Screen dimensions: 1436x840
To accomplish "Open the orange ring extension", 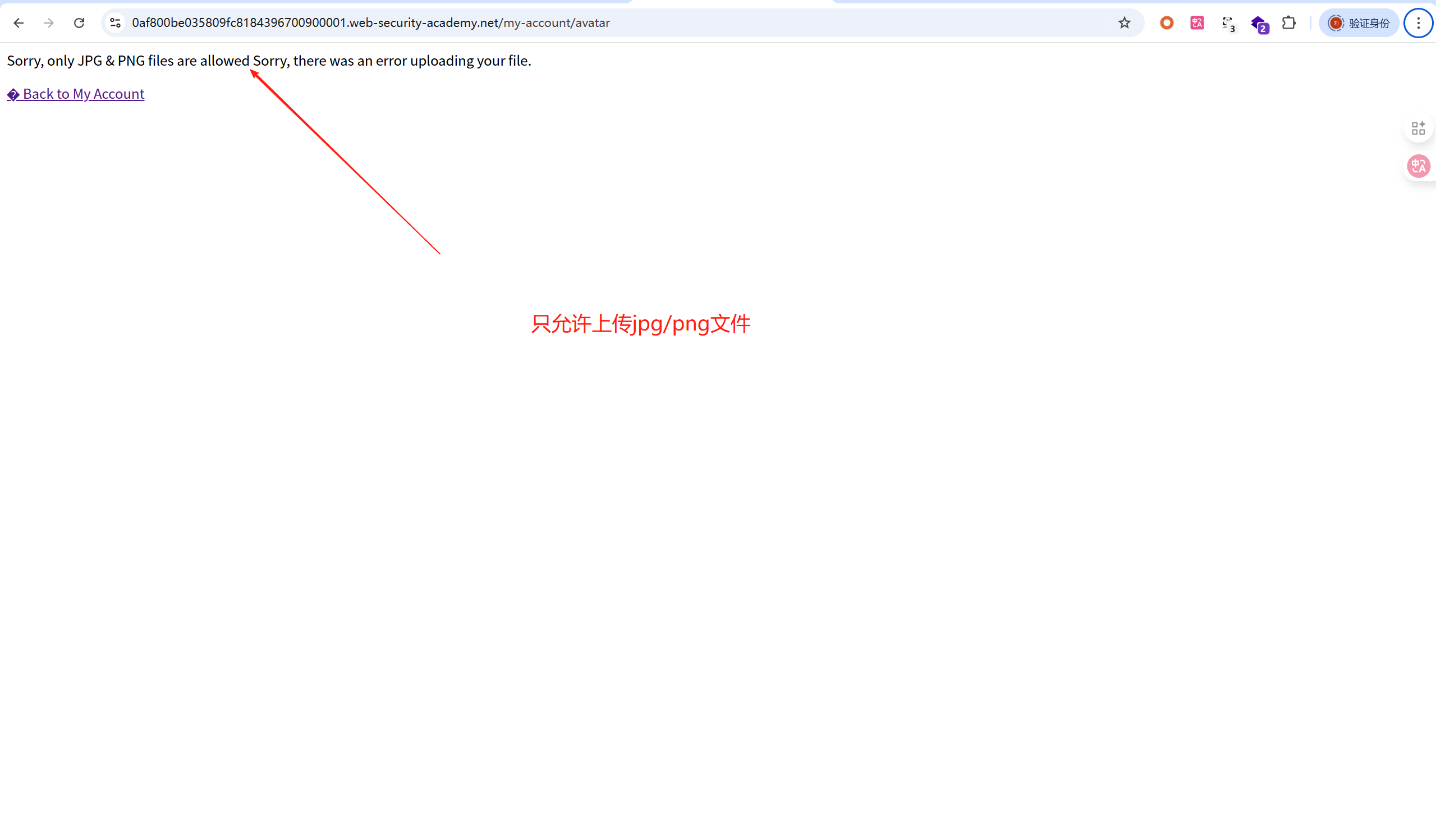I will [1167, 23].
